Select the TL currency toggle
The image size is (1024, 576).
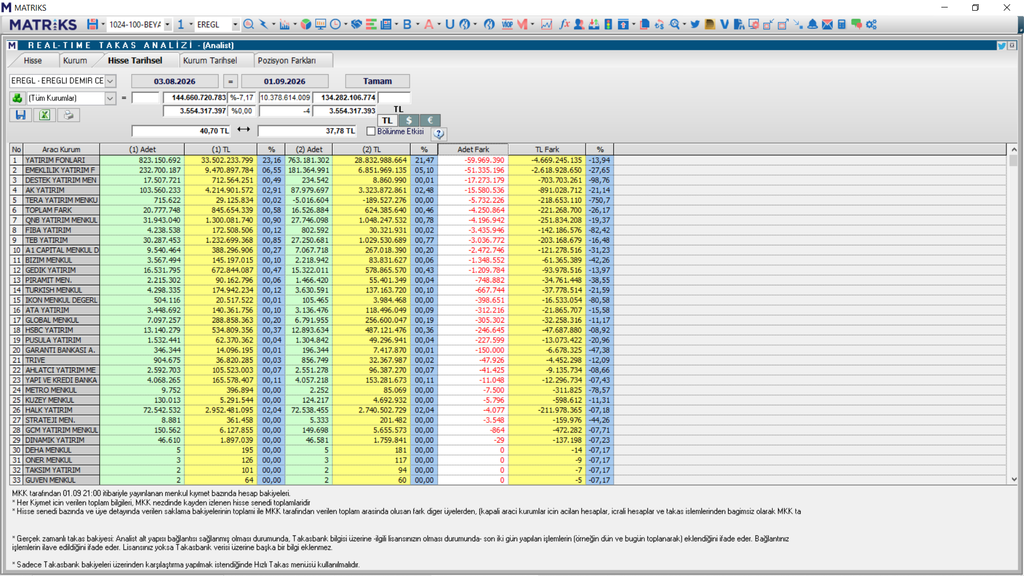click(x=387, y=120)
